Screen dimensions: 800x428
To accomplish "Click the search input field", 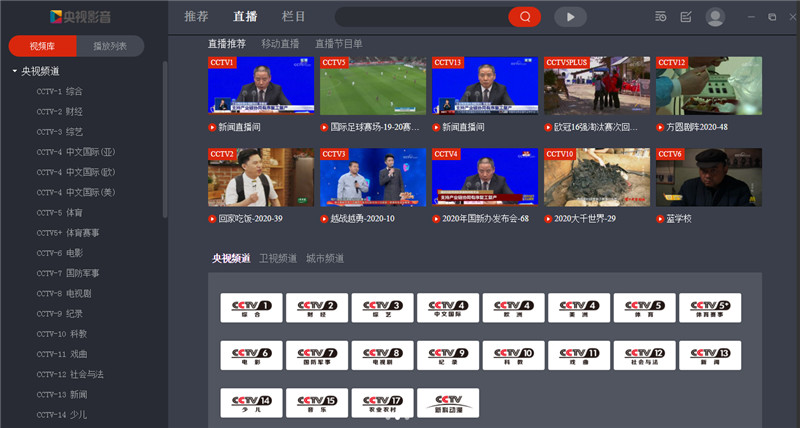I will pos(421,17).
